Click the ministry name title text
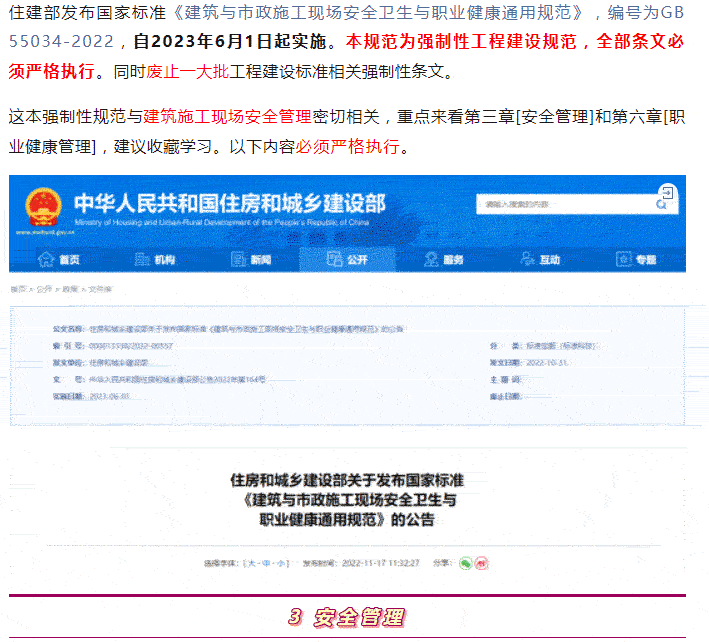This screenshot has width=709, height=642. click(x=230, y=203)
